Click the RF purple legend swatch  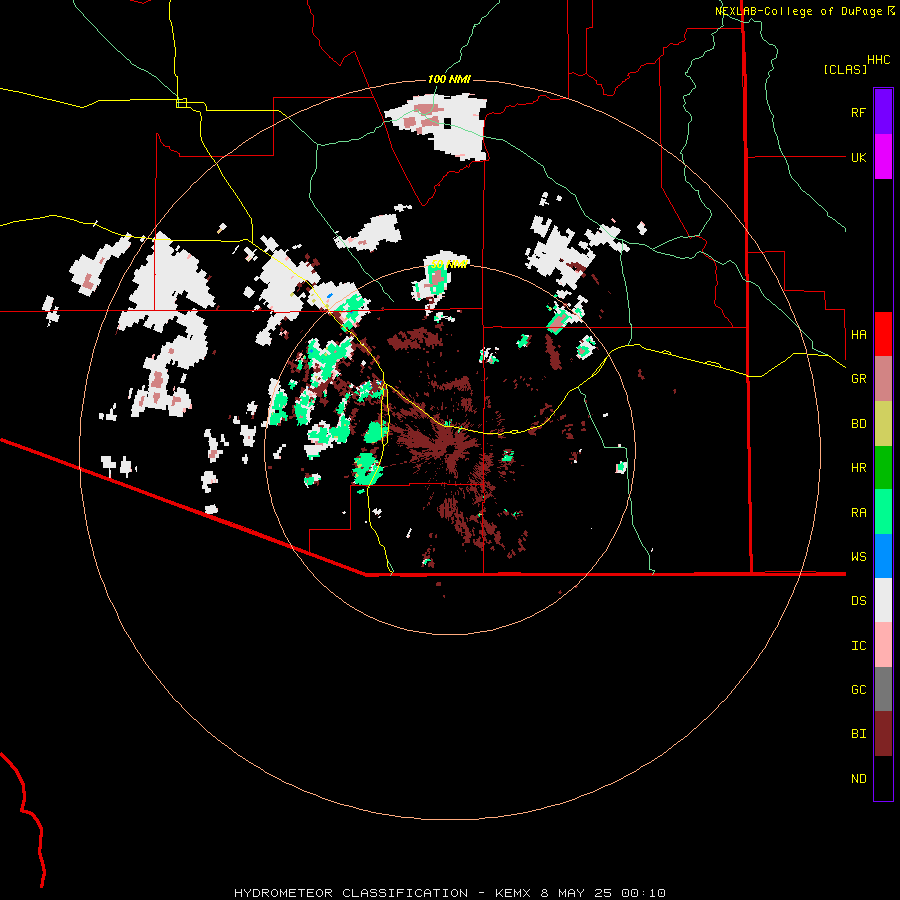click(x=883, y=112)
